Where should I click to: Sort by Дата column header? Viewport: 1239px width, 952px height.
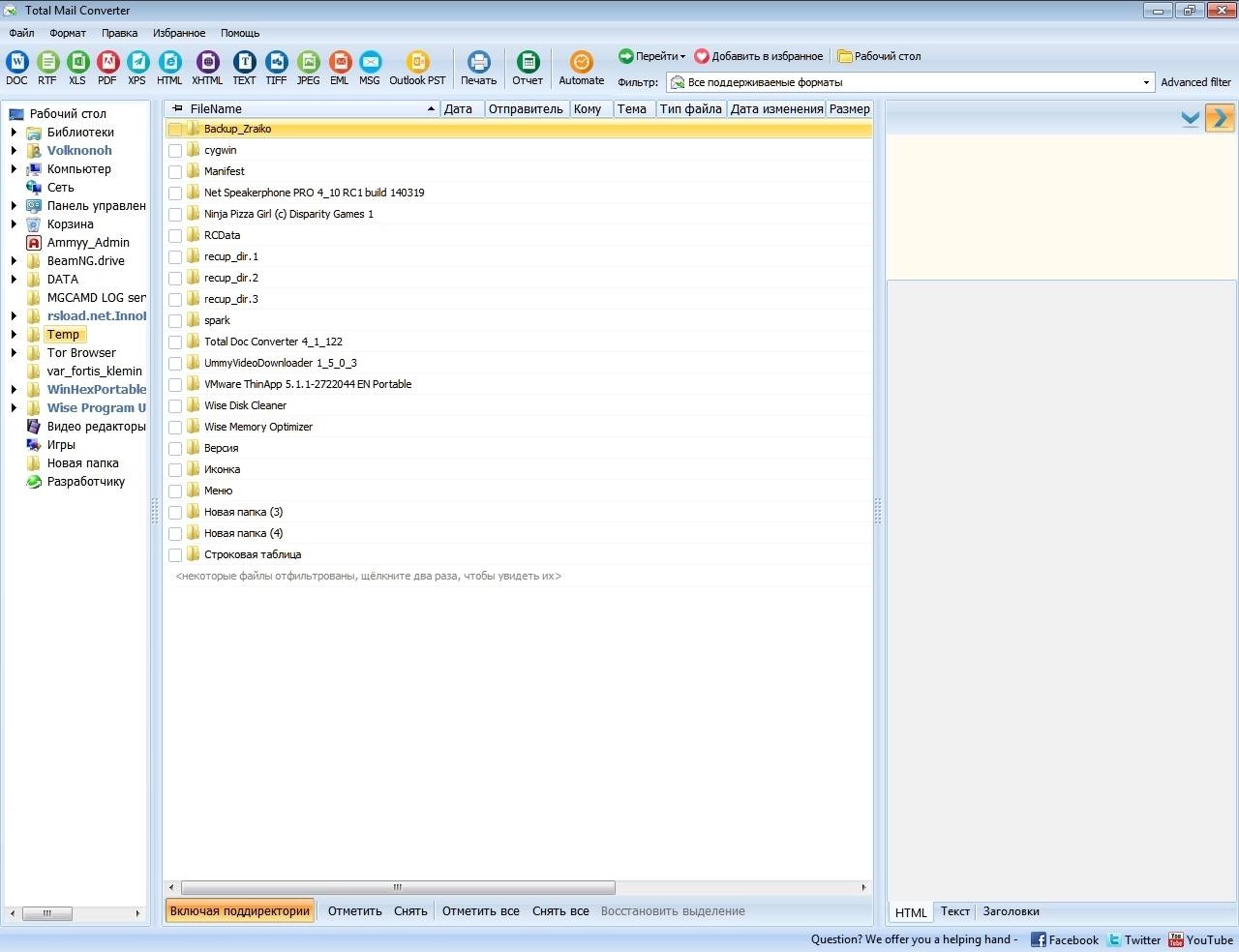[462, 109]
